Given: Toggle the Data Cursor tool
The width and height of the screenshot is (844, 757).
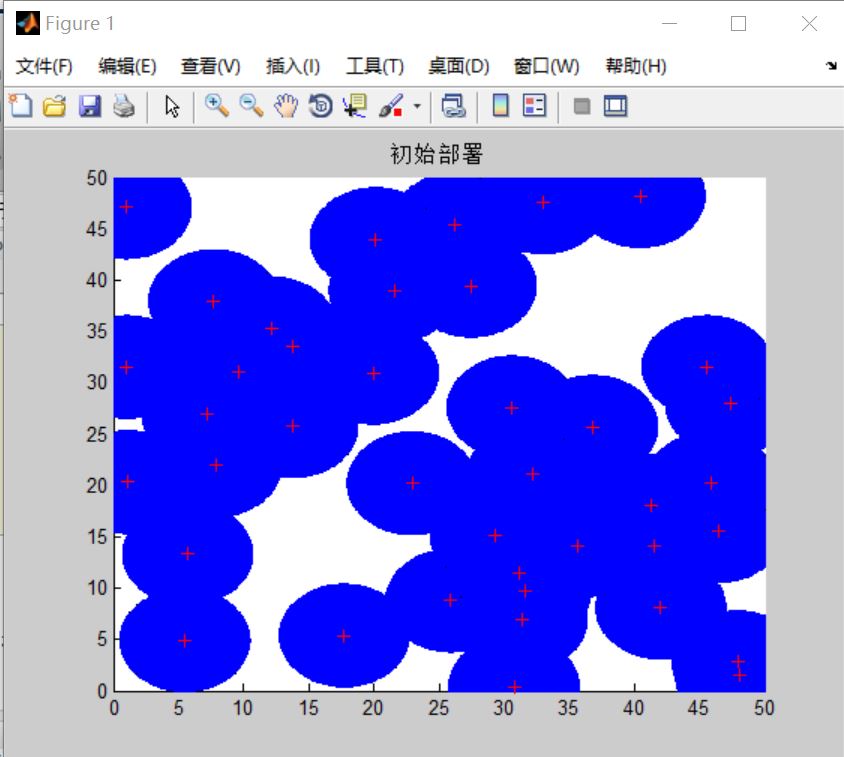Looking at the screenshot, I should coord(355,106).
